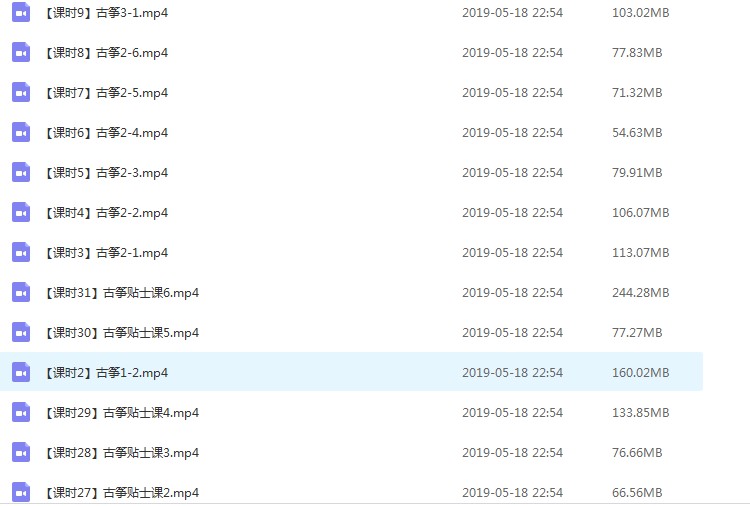750x506 pixels.
Task: Open file 【课时29】古筝贴士课4.mp4
Action: (121, 413)
